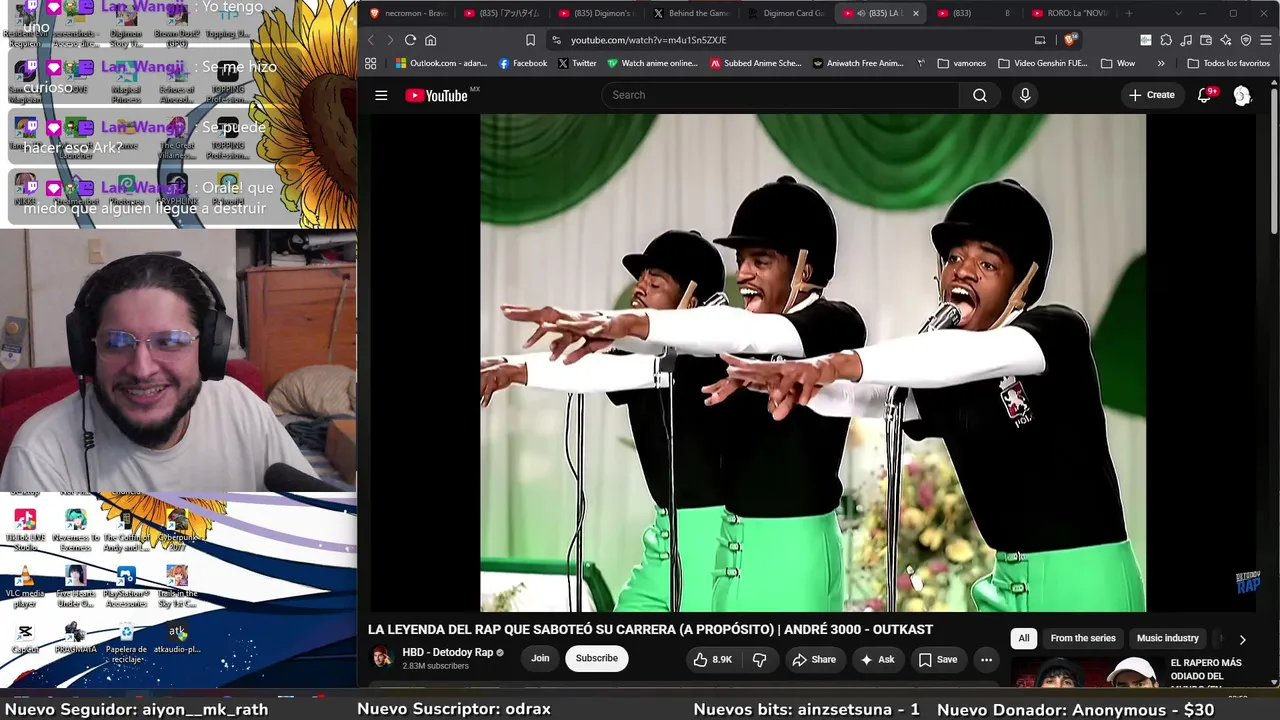1280x720 pixels.
Task: Like the video with 8.9K likes
Action: coord(713,659)
